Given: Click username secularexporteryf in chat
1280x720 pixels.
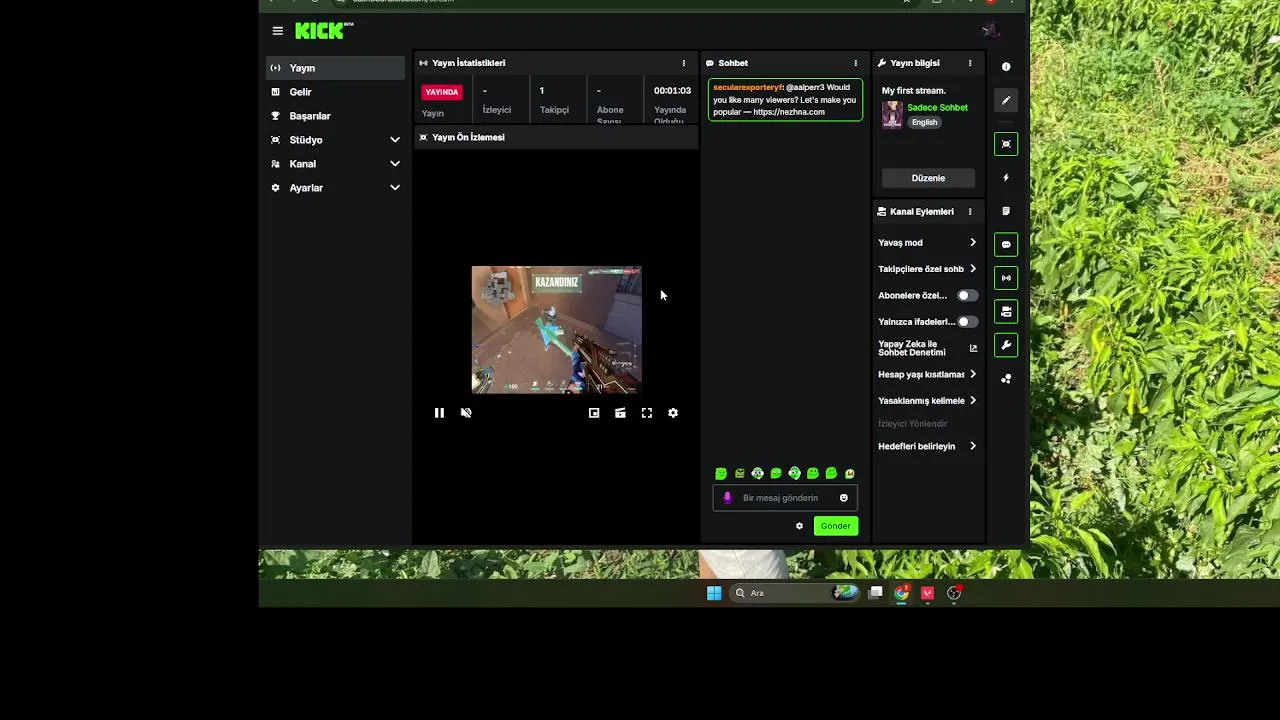Looking at the screenshot, I should tap(748, 88).
